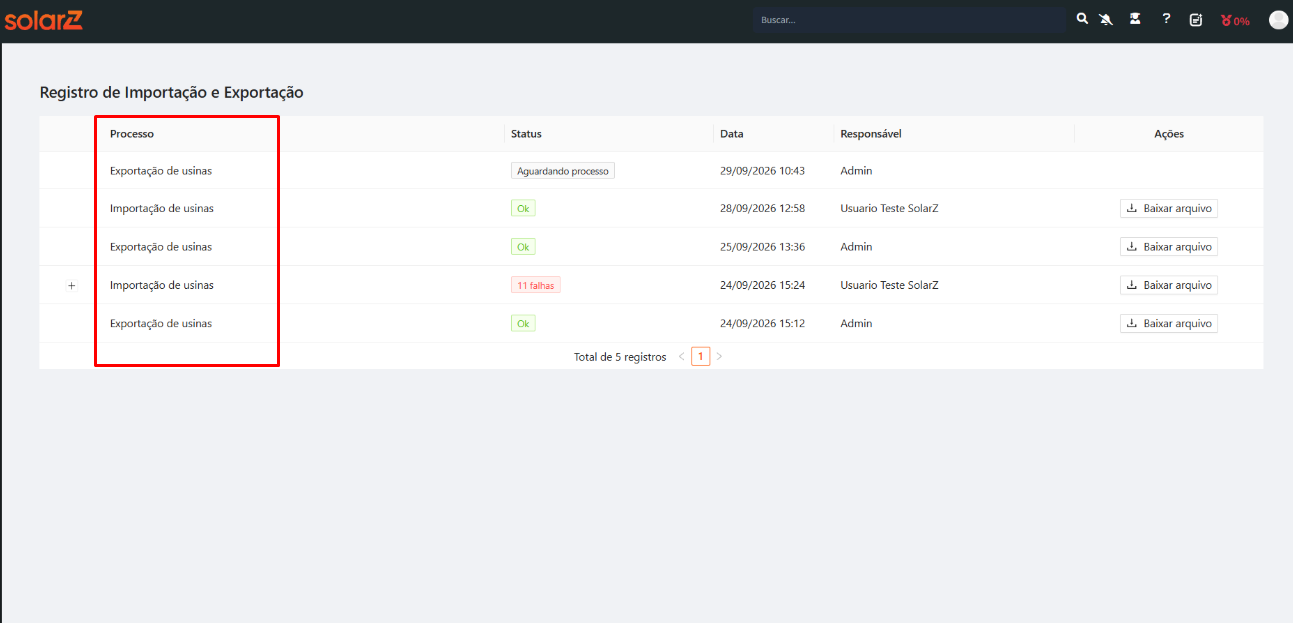Click the search magnifier icon
The height and width of the screenshot is (623, 1293).
point(1082,19)
